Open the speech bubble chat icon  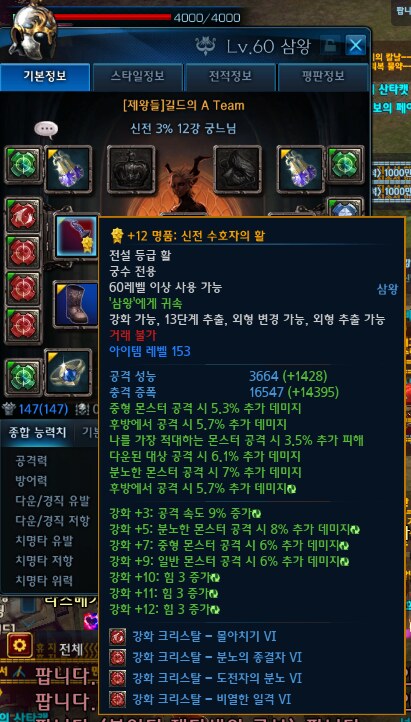click(x=46, y=130)
